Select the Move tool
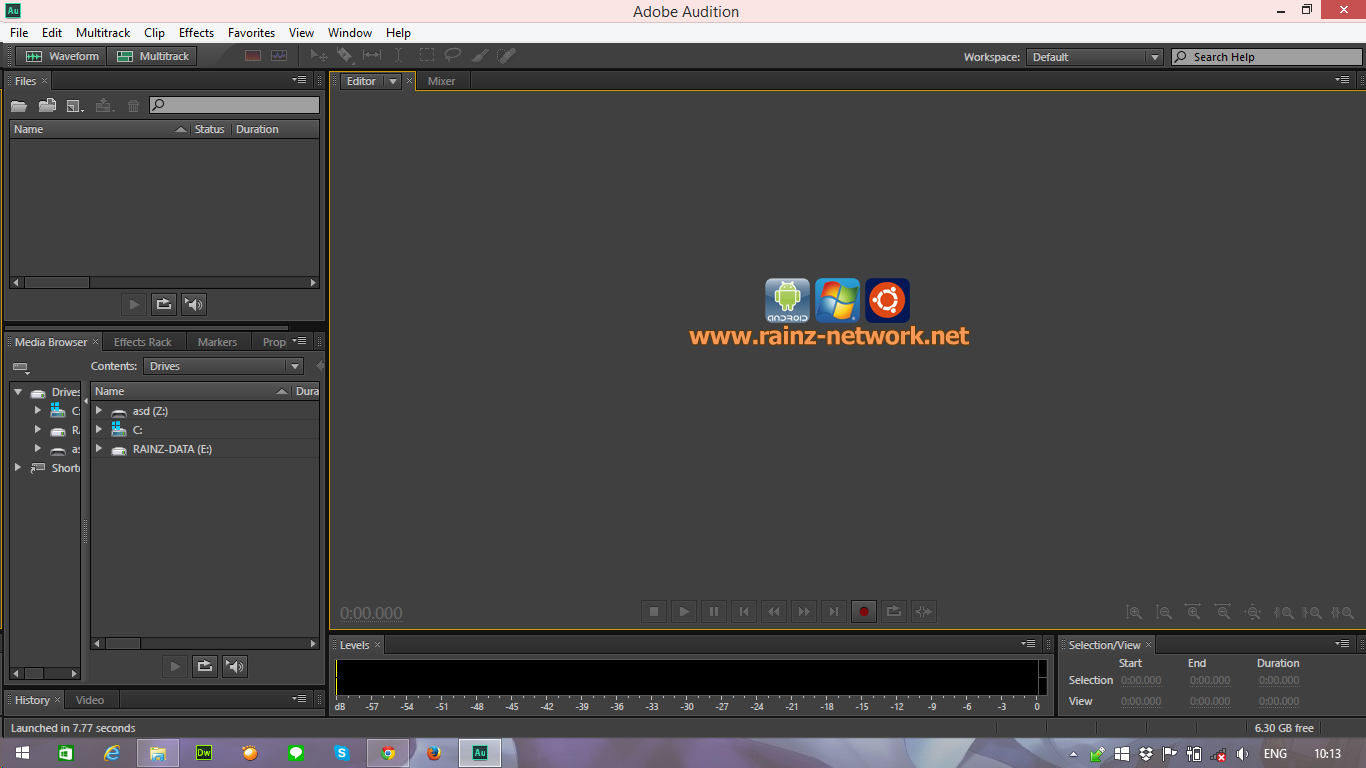The image size is (1366, 768). click(319, 56)
